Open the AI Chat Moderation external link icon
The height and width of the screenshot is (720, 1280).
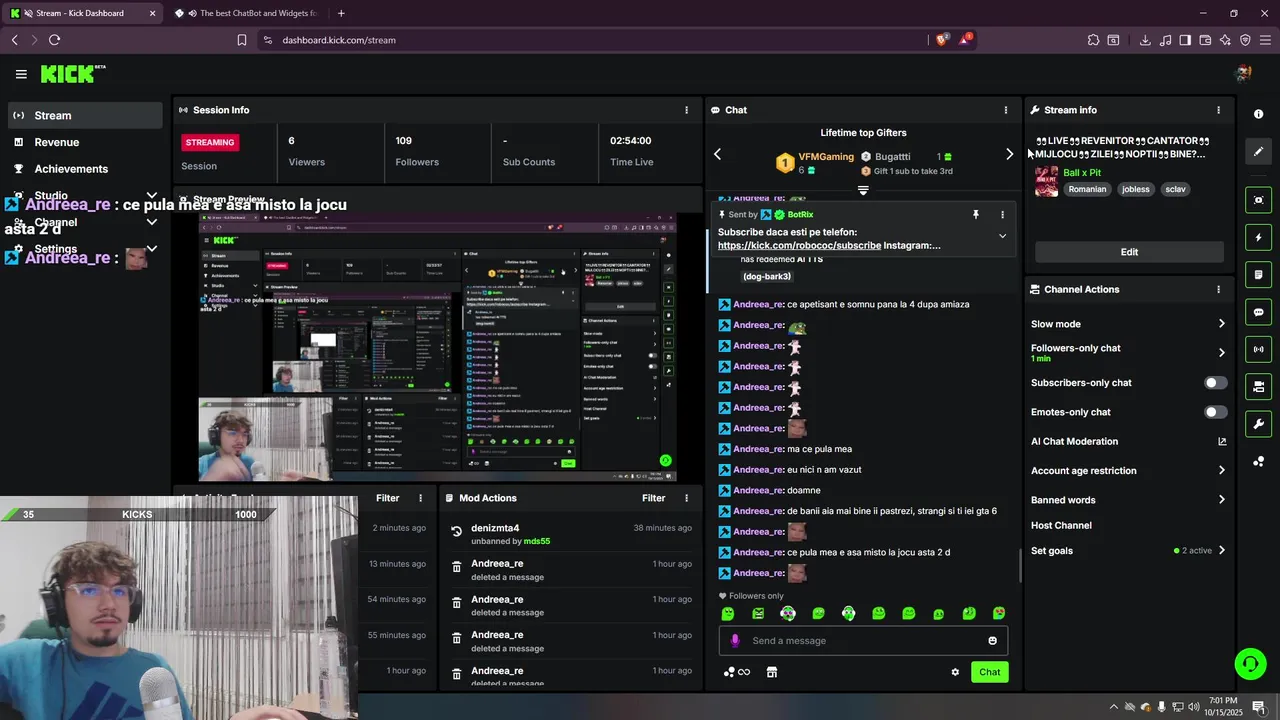pos(1222,441)
